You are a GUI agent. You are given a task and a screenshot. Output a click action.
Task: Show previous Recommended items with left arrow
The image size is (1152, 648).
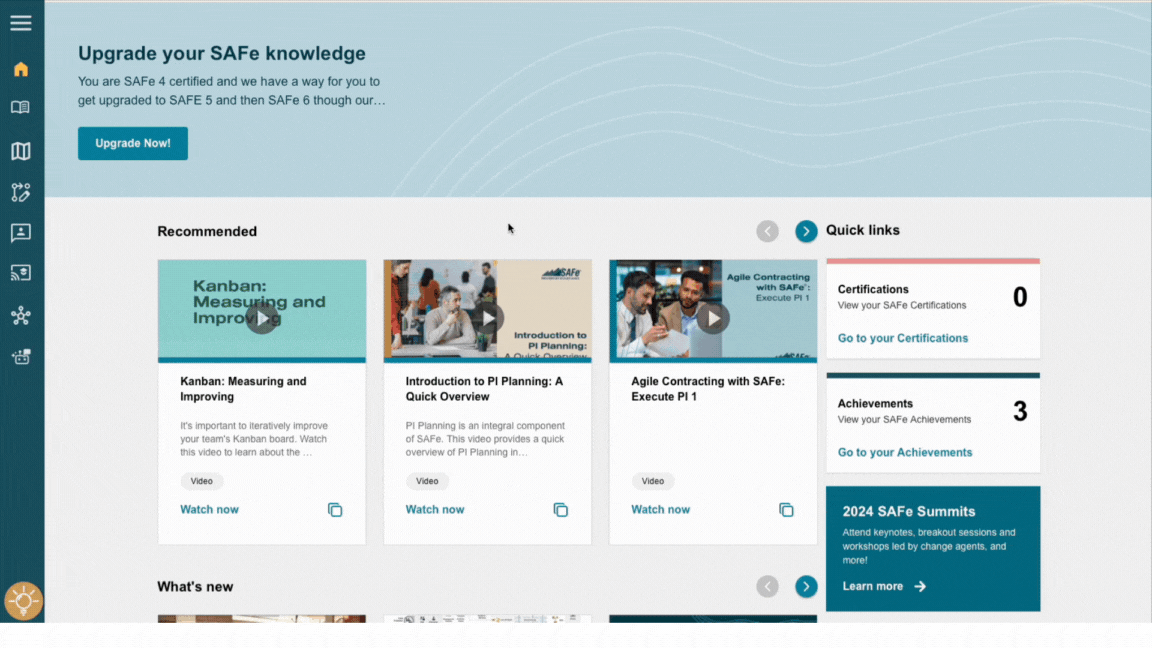(x=767, y=231)
